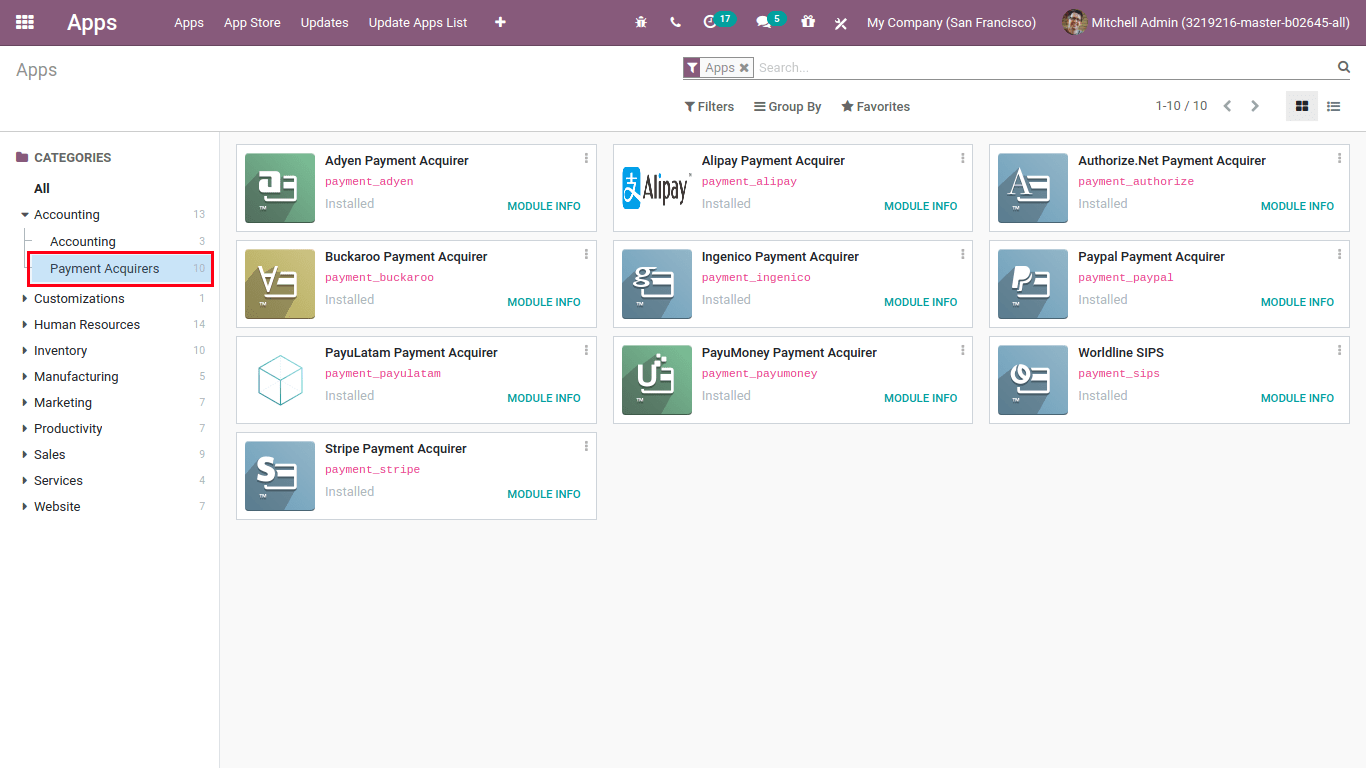Screen dimensions: 1366x768
Task: Open Module Info for Adyen
Action: pyautogui.click(x=544, y=206)
